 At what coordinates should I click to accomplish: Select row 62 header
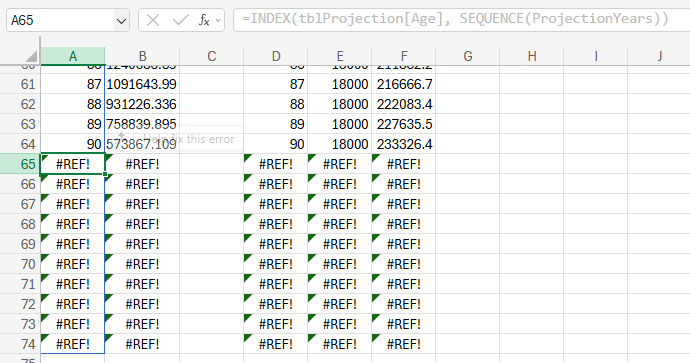point(20,104)
